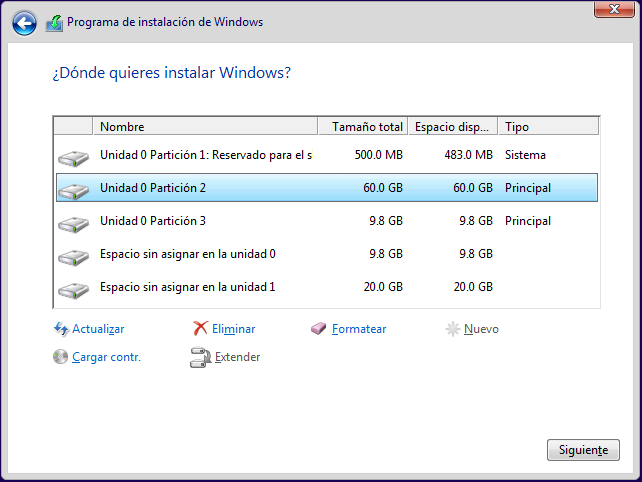Format the partition with the Formatear link

(x=359, y=329)
